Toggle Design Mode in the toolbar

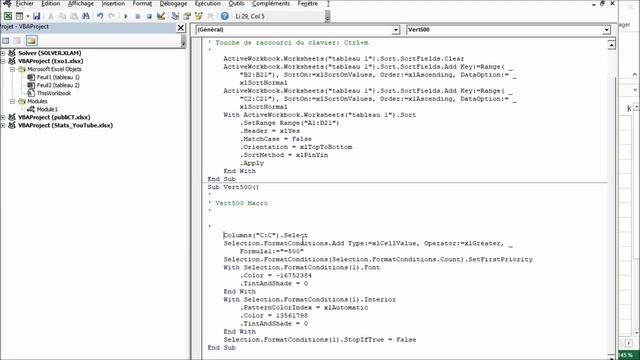tap(161, 16)
